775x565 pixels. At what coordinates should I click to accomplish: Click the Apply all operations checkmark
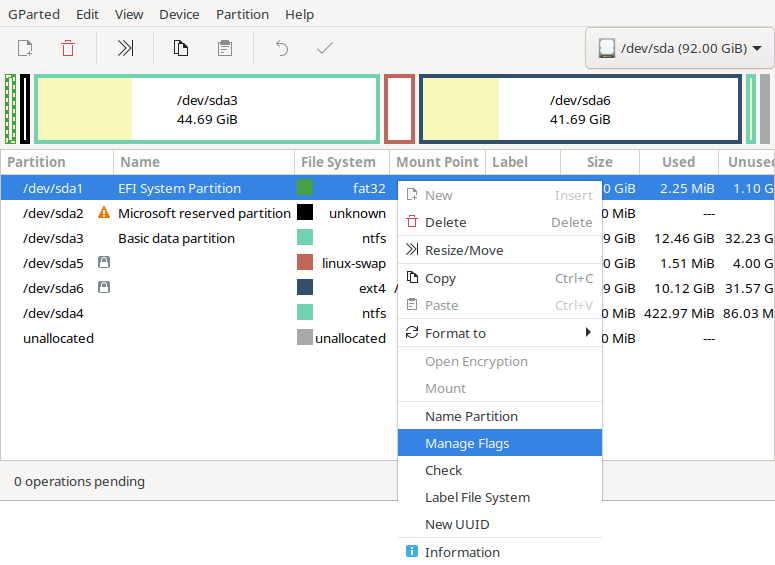pos(325,48)
